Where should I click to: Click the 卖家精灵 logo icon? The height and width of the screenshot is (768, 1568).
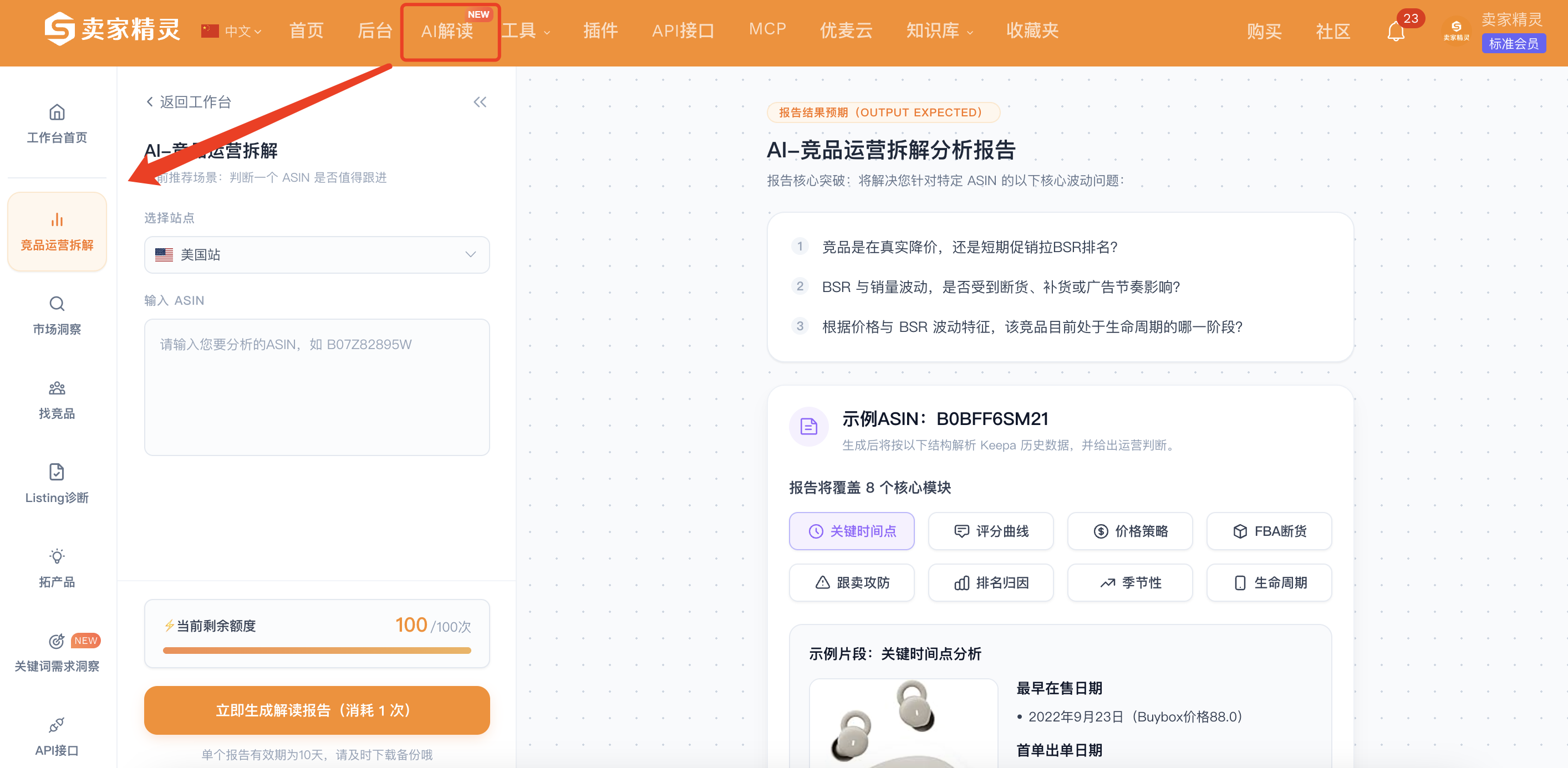[59, 29]
